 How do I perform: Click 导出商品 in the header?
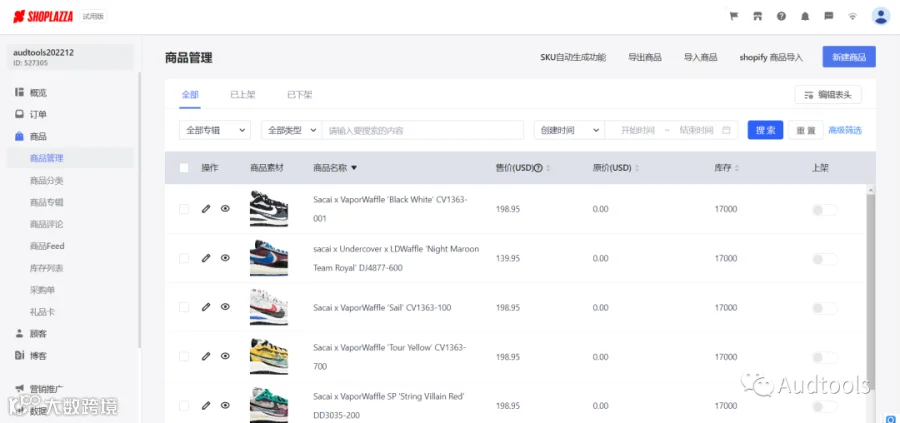click(645, 57)
